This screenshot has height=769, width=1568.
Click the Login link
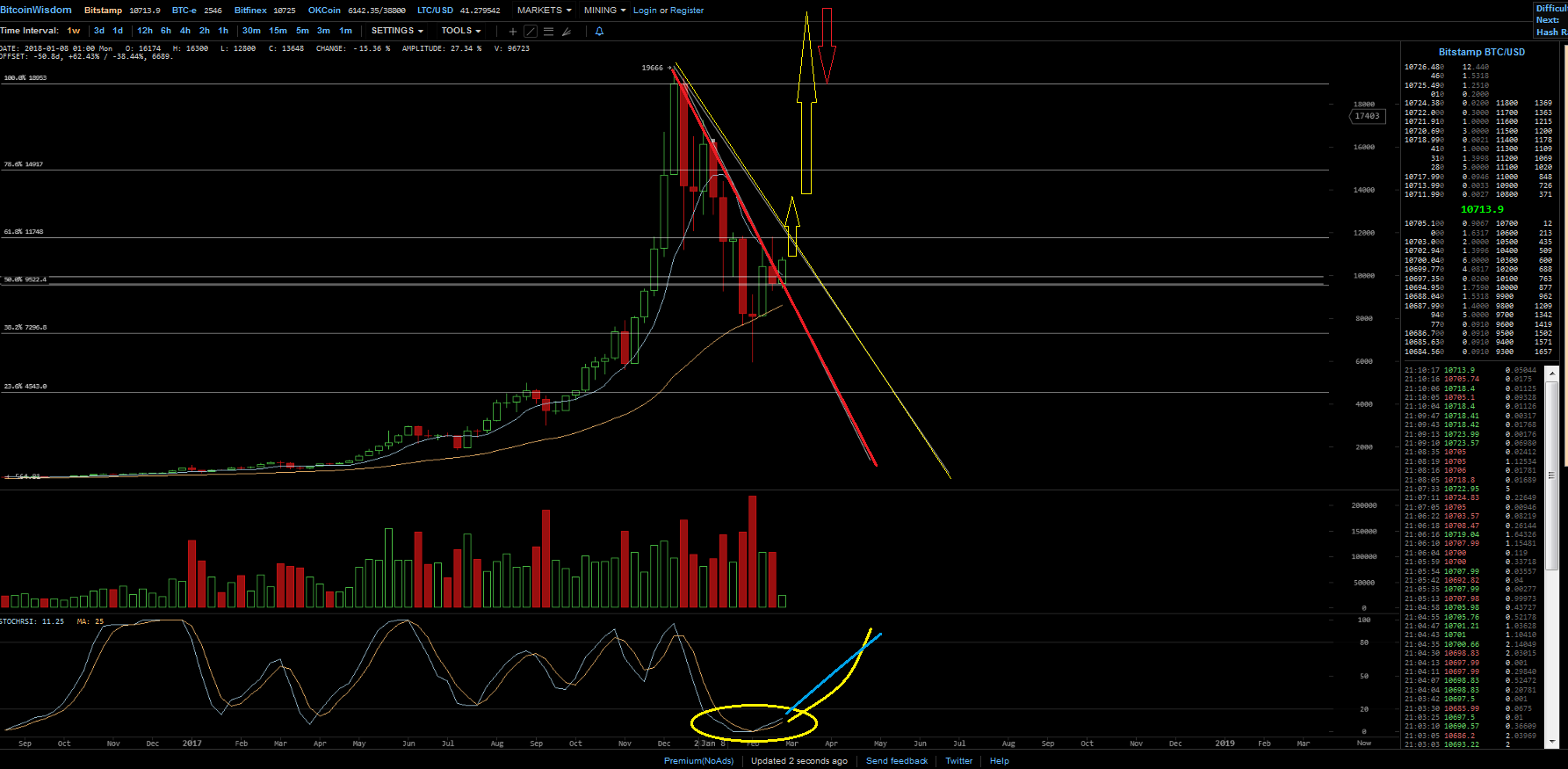[x=645, y=11]
